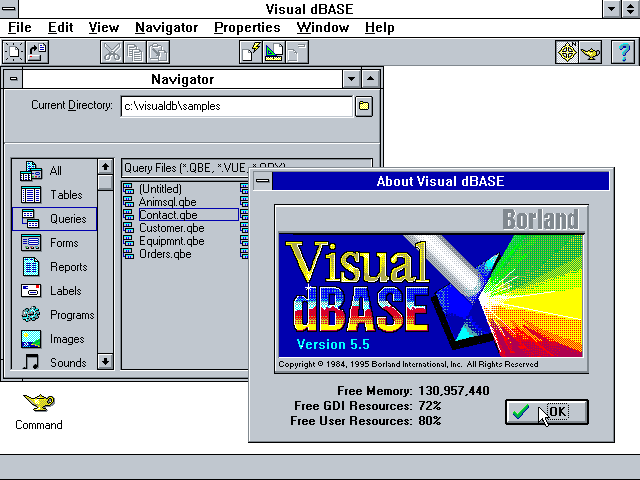Click the Free GDI Resources 72% text
The width and height of the screenshot is (640, 480).
click(x=367, y=406)
